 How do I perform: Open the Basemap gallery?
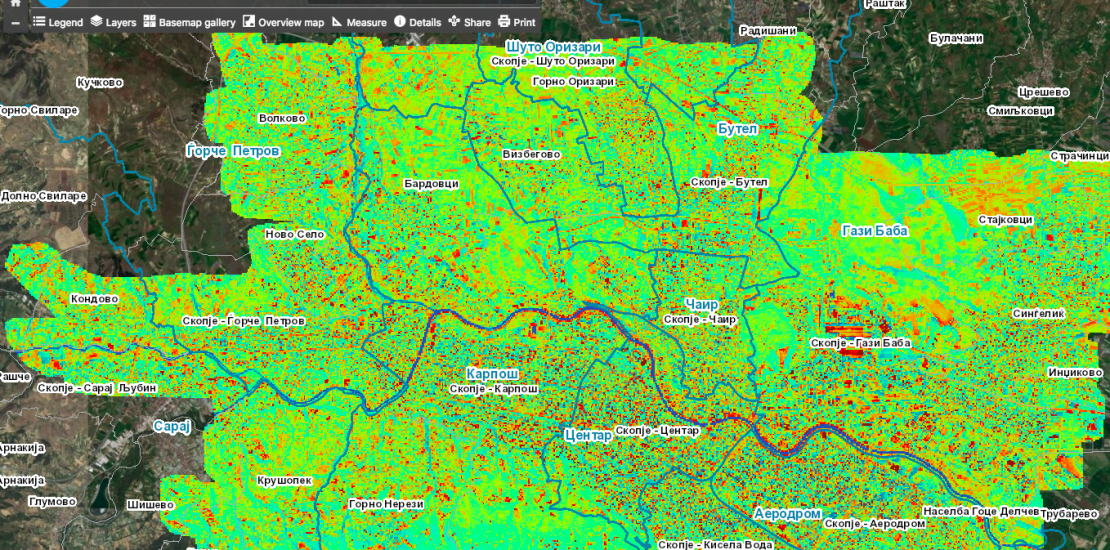[188, 21]
